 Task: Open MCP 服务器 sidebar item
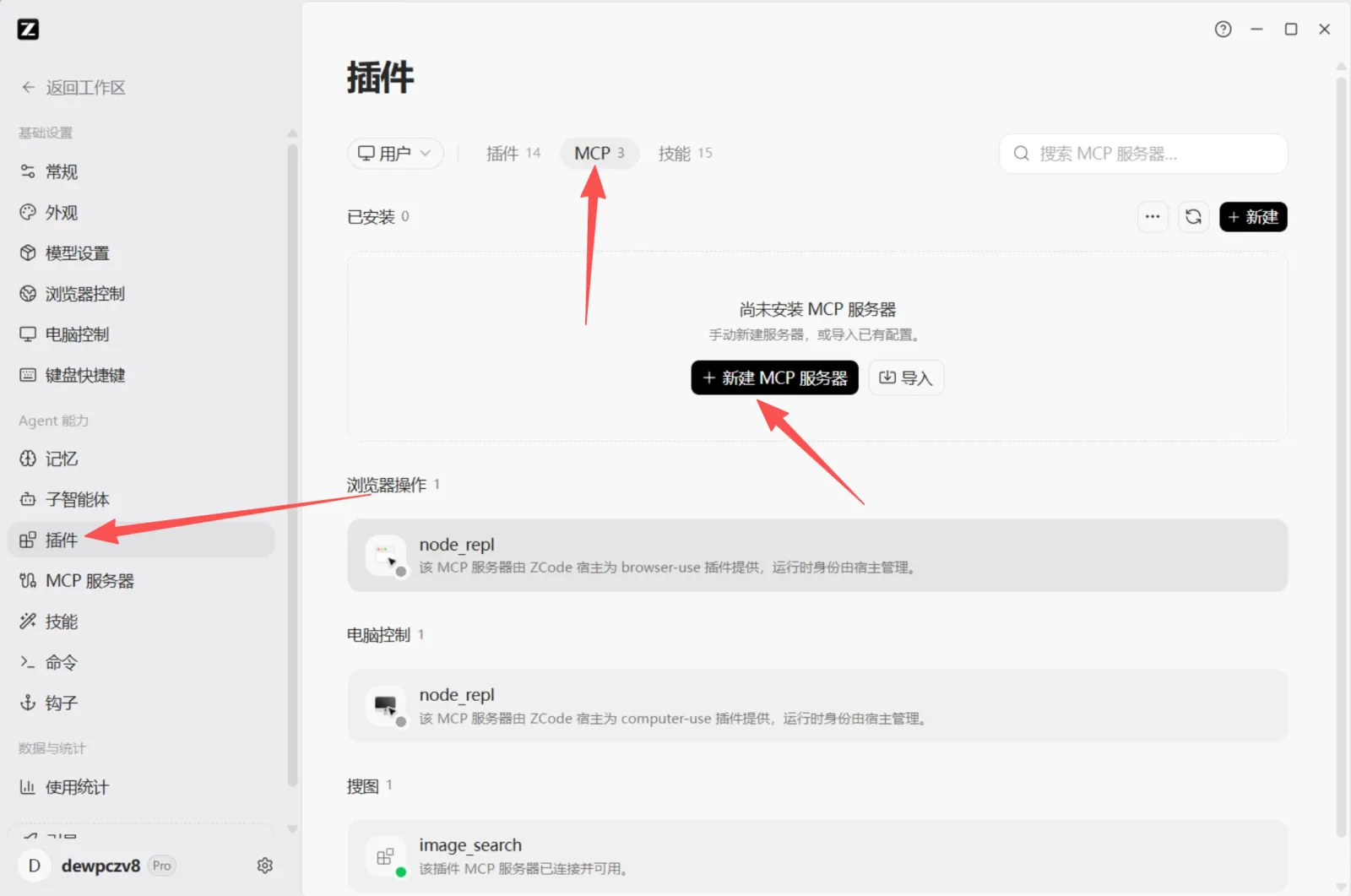[141, 581]
